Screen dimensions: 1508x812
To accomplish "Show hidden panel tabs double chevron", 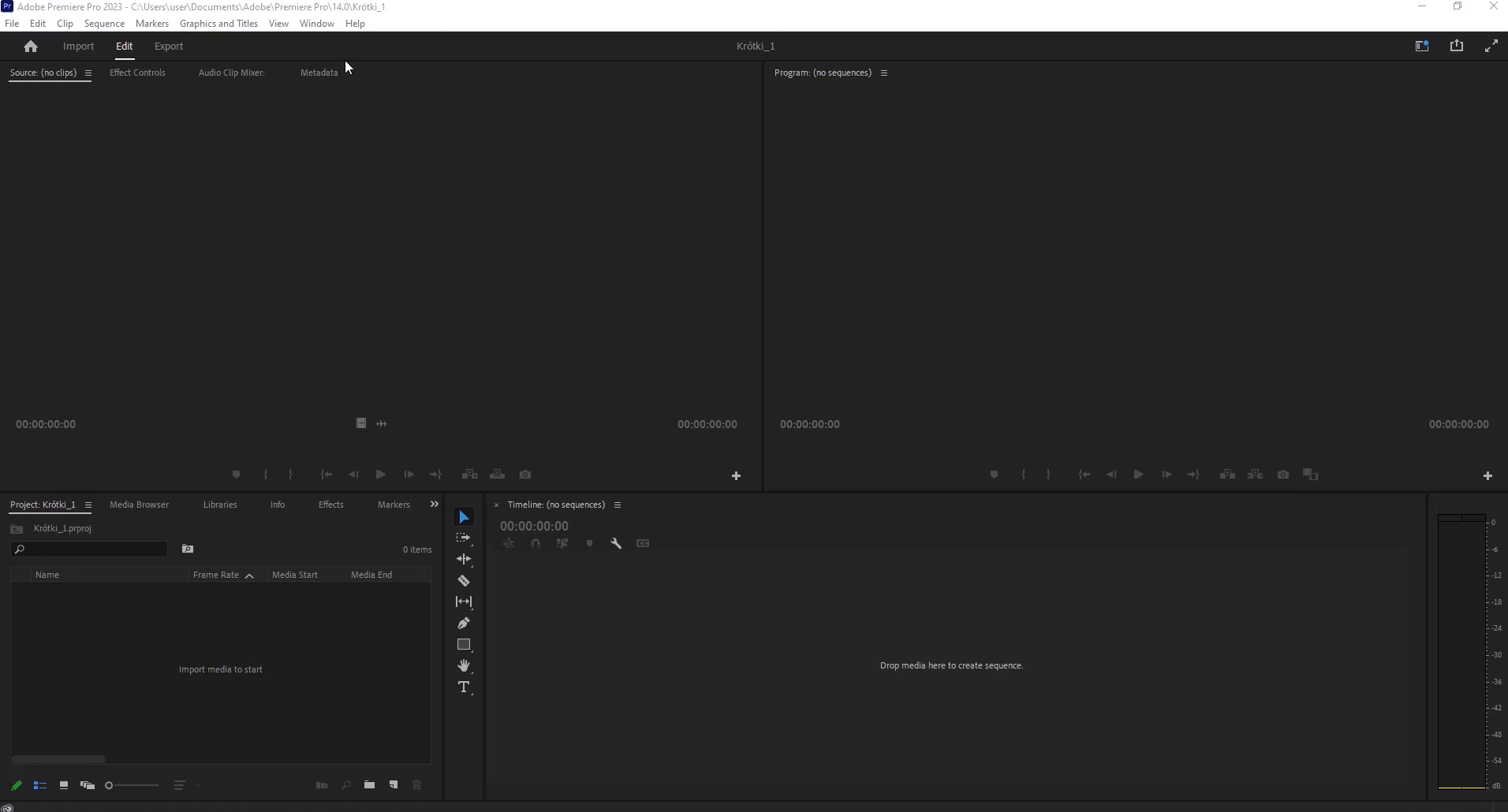I will [434, 505].
